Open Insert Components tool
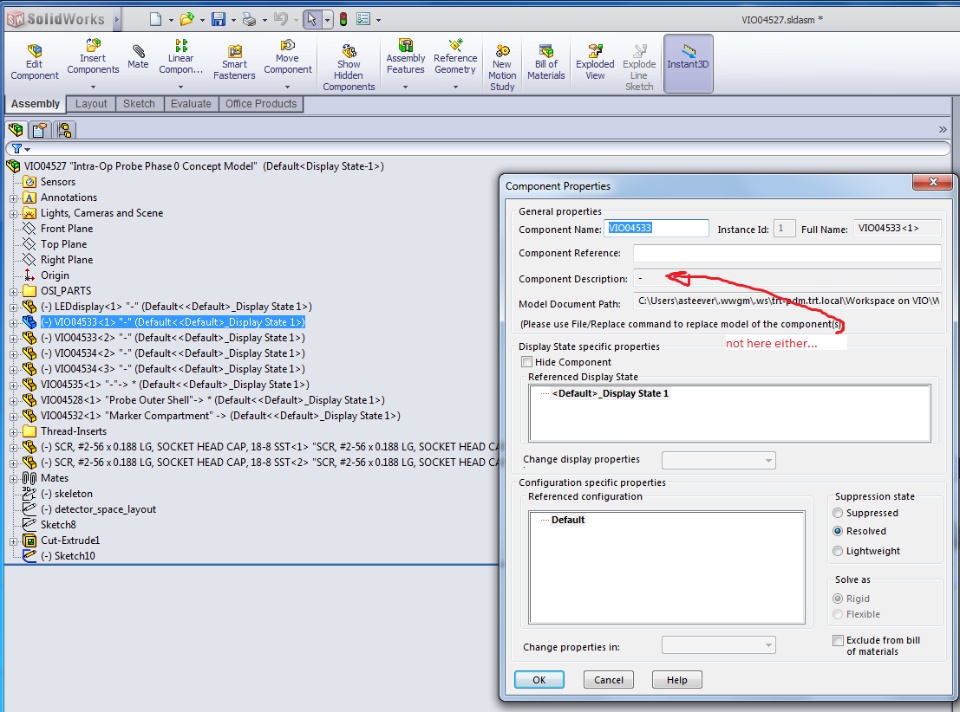The image size is (960, 712). coord(93,57)
